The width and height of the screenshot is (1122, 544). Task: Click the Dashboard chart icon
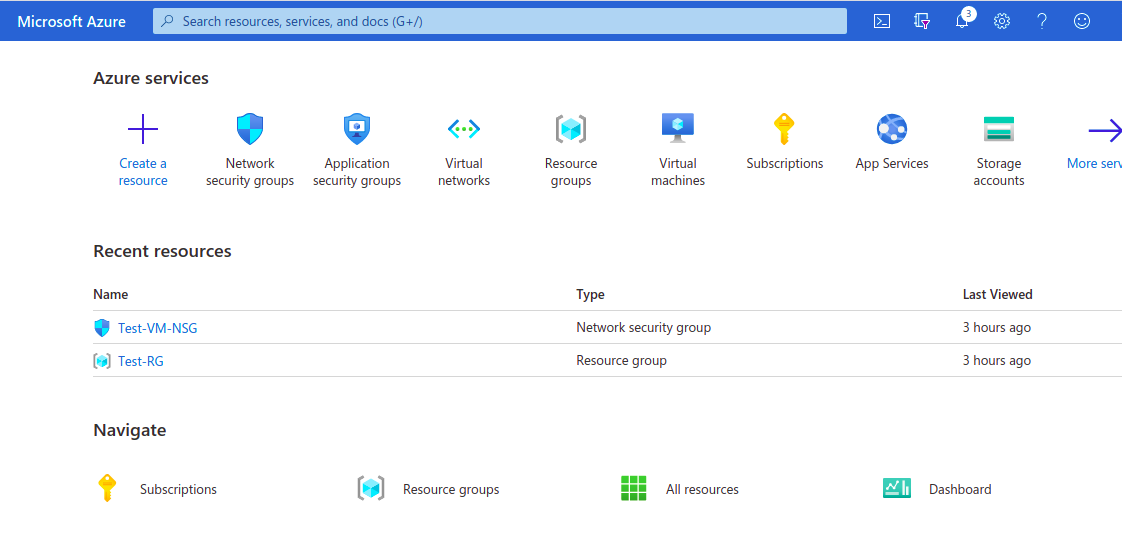point(897,488)
